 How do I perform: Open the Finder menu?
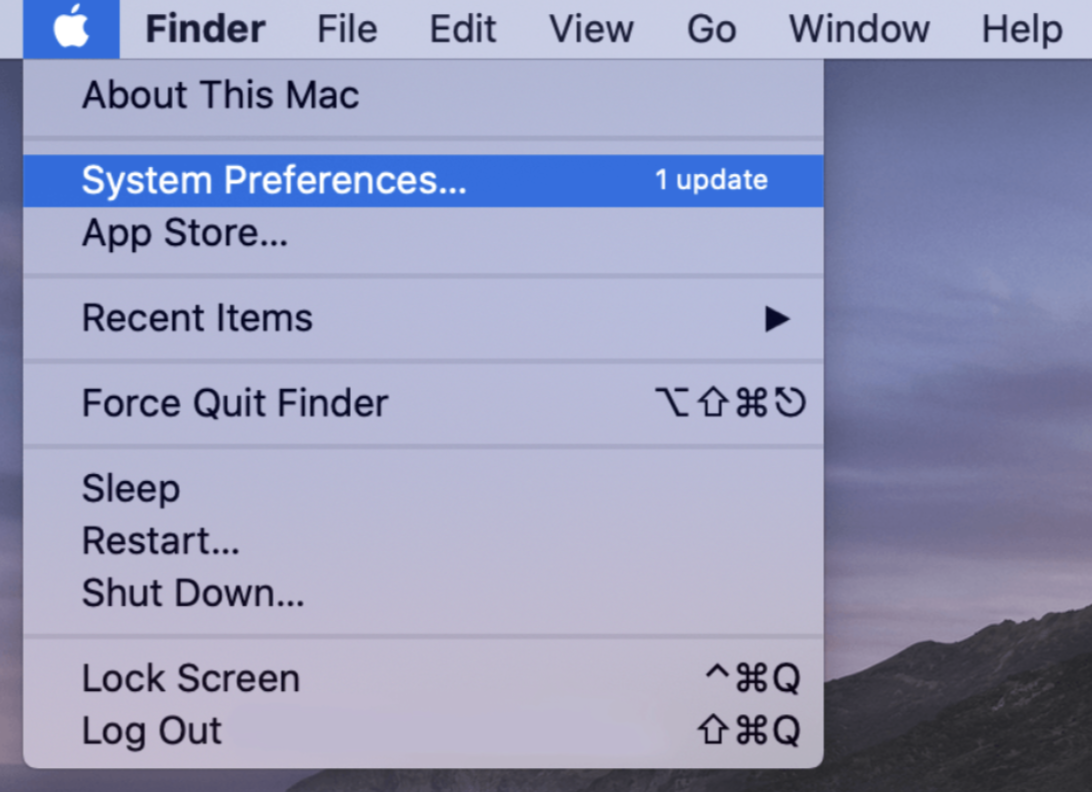pyautogui.click(x=205, y=30)
